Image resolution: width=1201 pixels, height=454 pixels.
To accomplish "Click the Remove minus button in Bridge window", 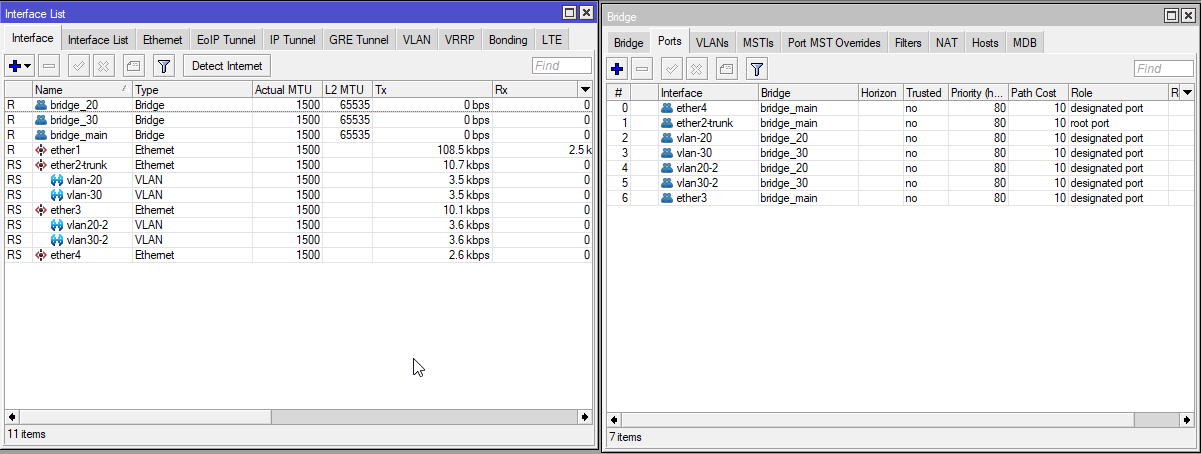I will pyautogui.click(x=642, y=68).
